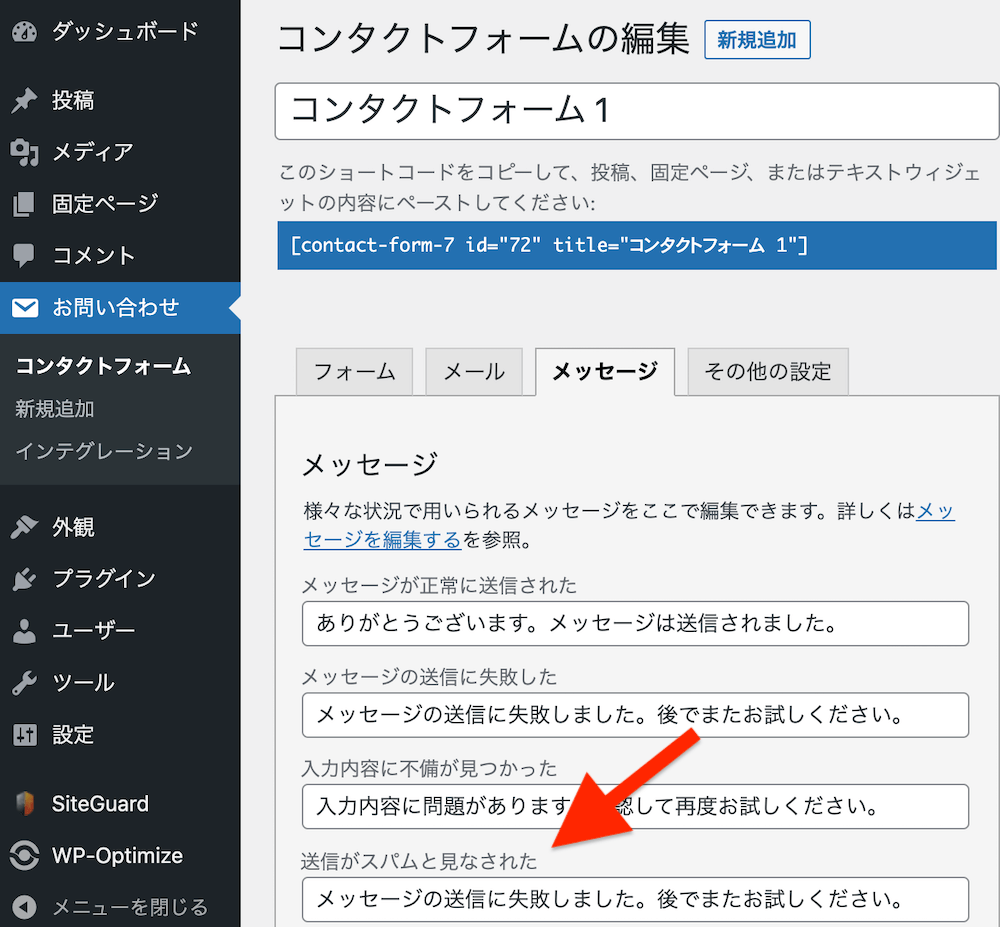Click the paintbrush icon beside 外観

coord(24,527)
